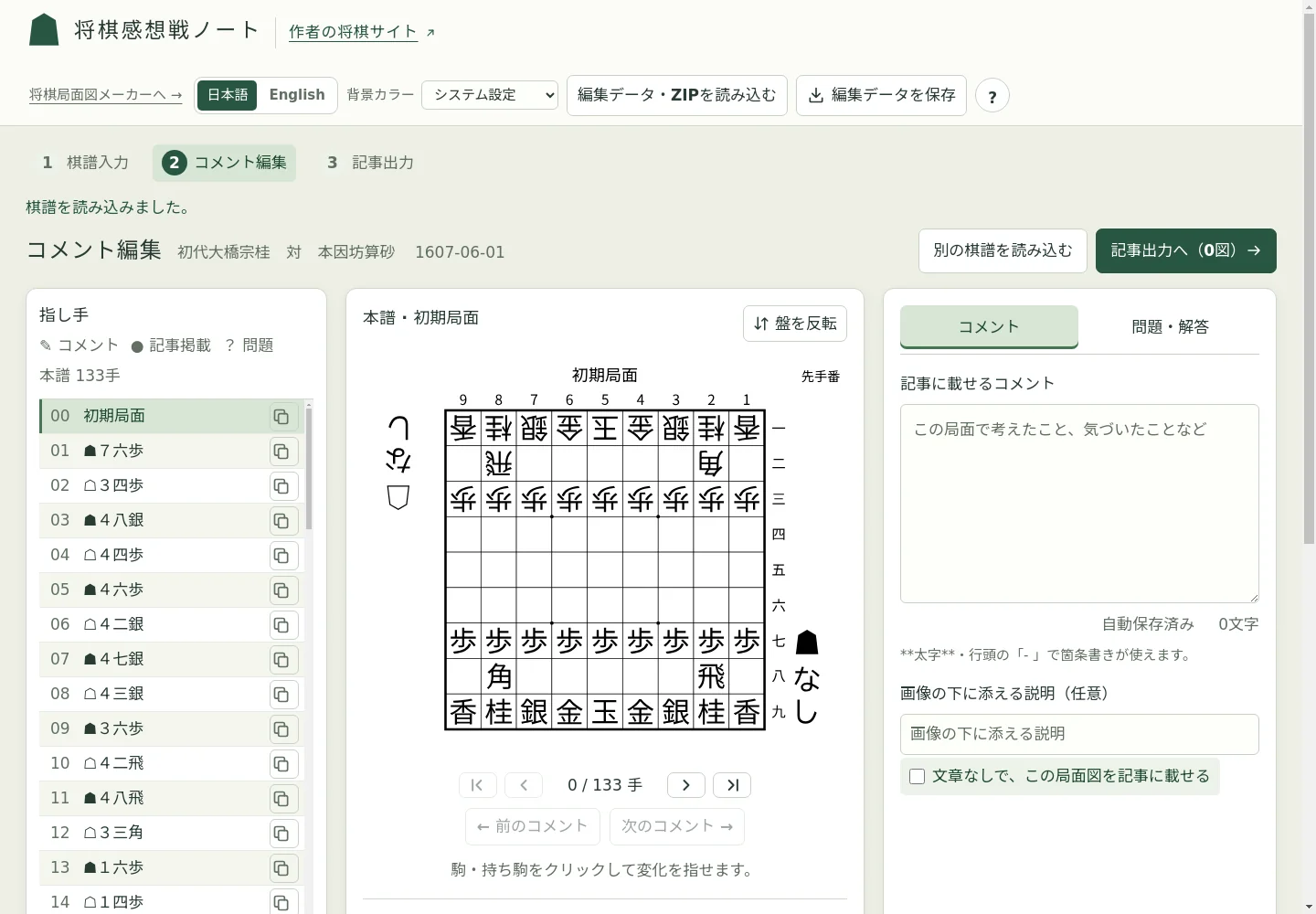Click 別の棋譜を読み込む button
The width and height of the screenshot is (1316, 914).
pyautogui.click(x=1003, y=250)
